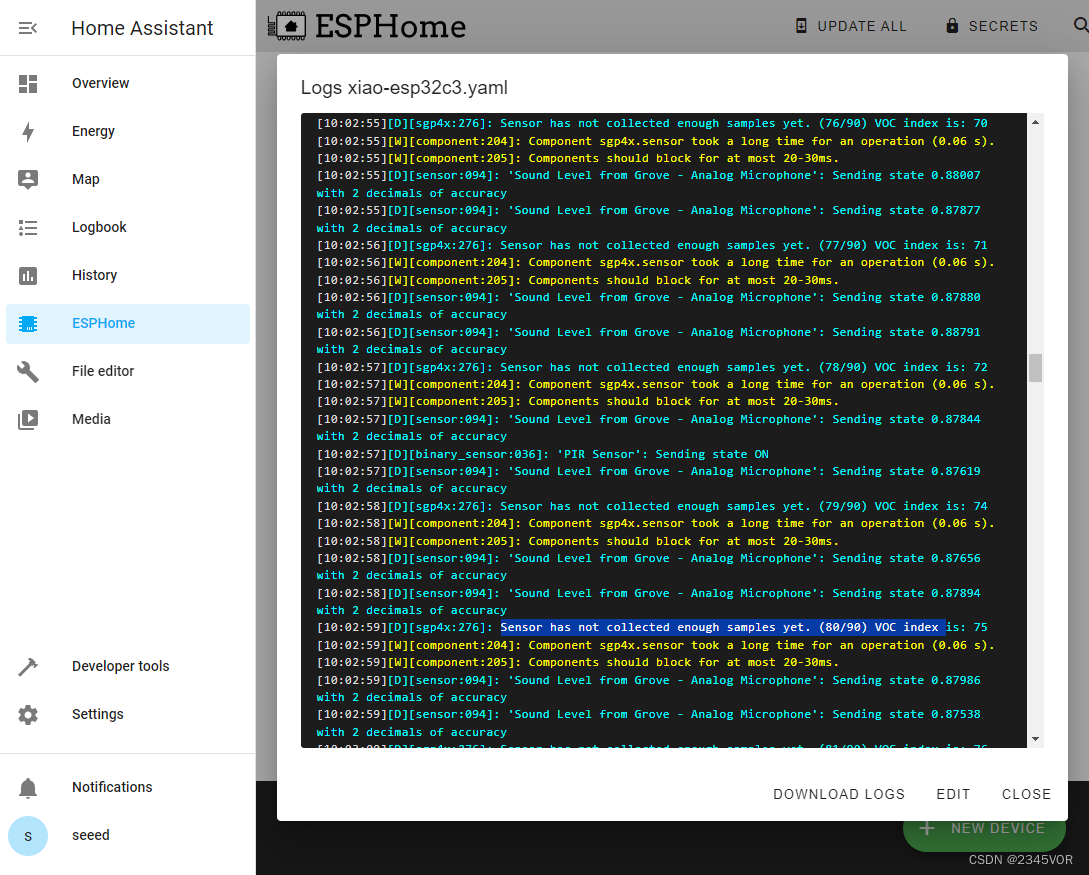The height and width of the screenshot is (875, 1089).
Task: Open the Settings gear icon
Action: click(x=28, y=714)
